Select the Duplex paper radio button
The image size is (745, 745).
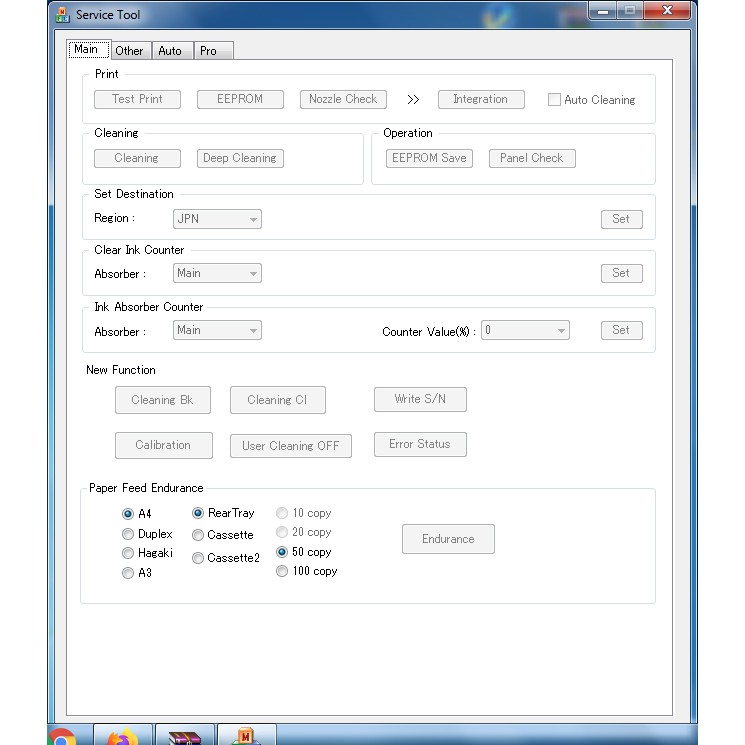coord(128,534)
